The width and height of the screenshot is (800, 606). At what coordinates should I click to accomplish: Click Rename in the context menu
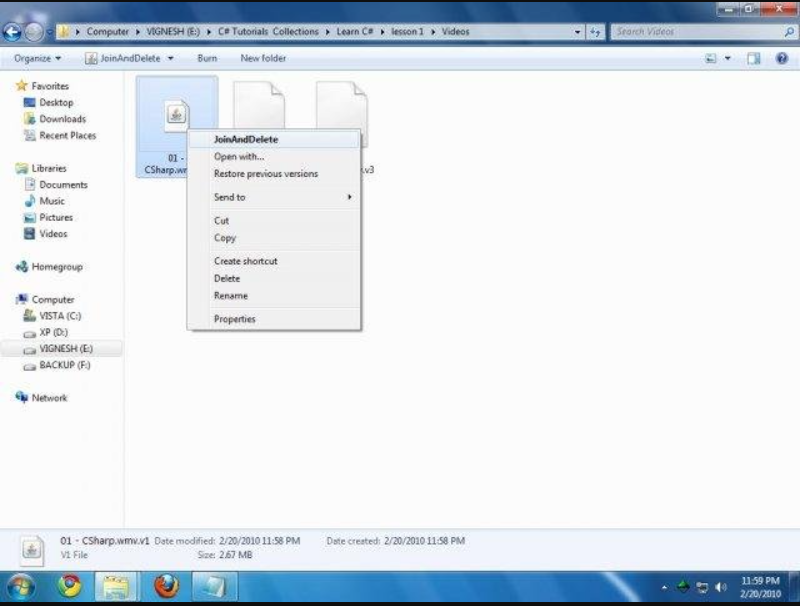click(231, 296)
